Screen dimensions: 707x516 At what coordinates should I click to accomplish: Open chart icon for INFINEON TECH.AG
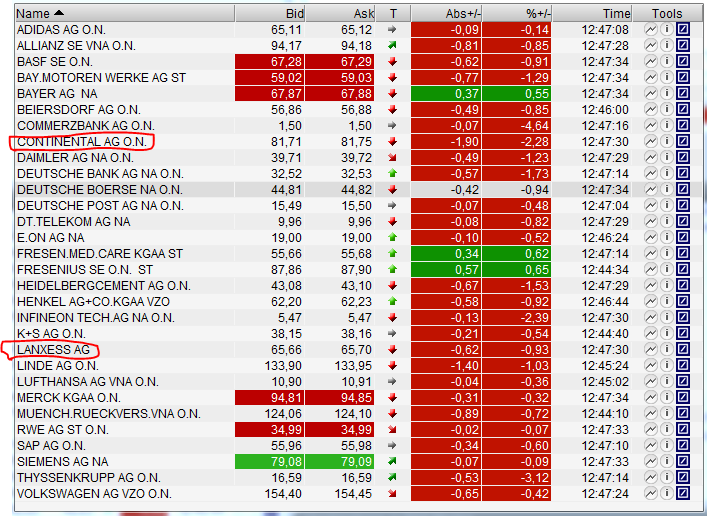pos(651,318)
